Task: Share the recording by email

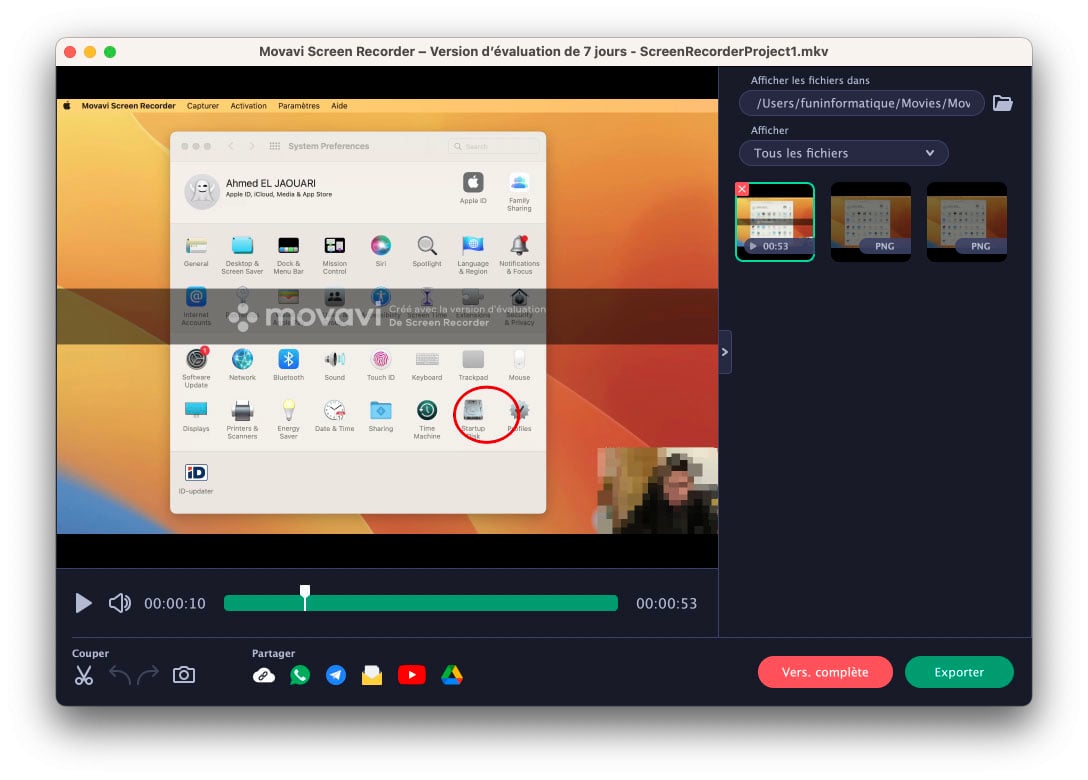Action: click(372, 675)
